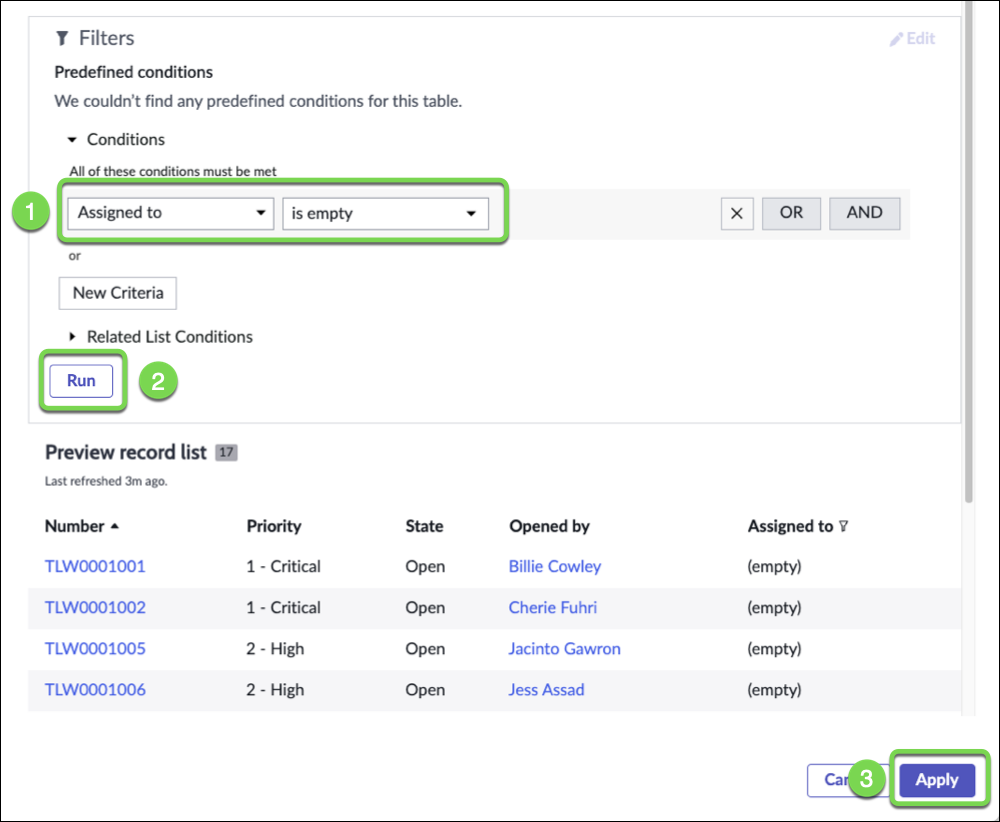Expand Related List Conditions
1000x822 pixels.
click(72, 337)
